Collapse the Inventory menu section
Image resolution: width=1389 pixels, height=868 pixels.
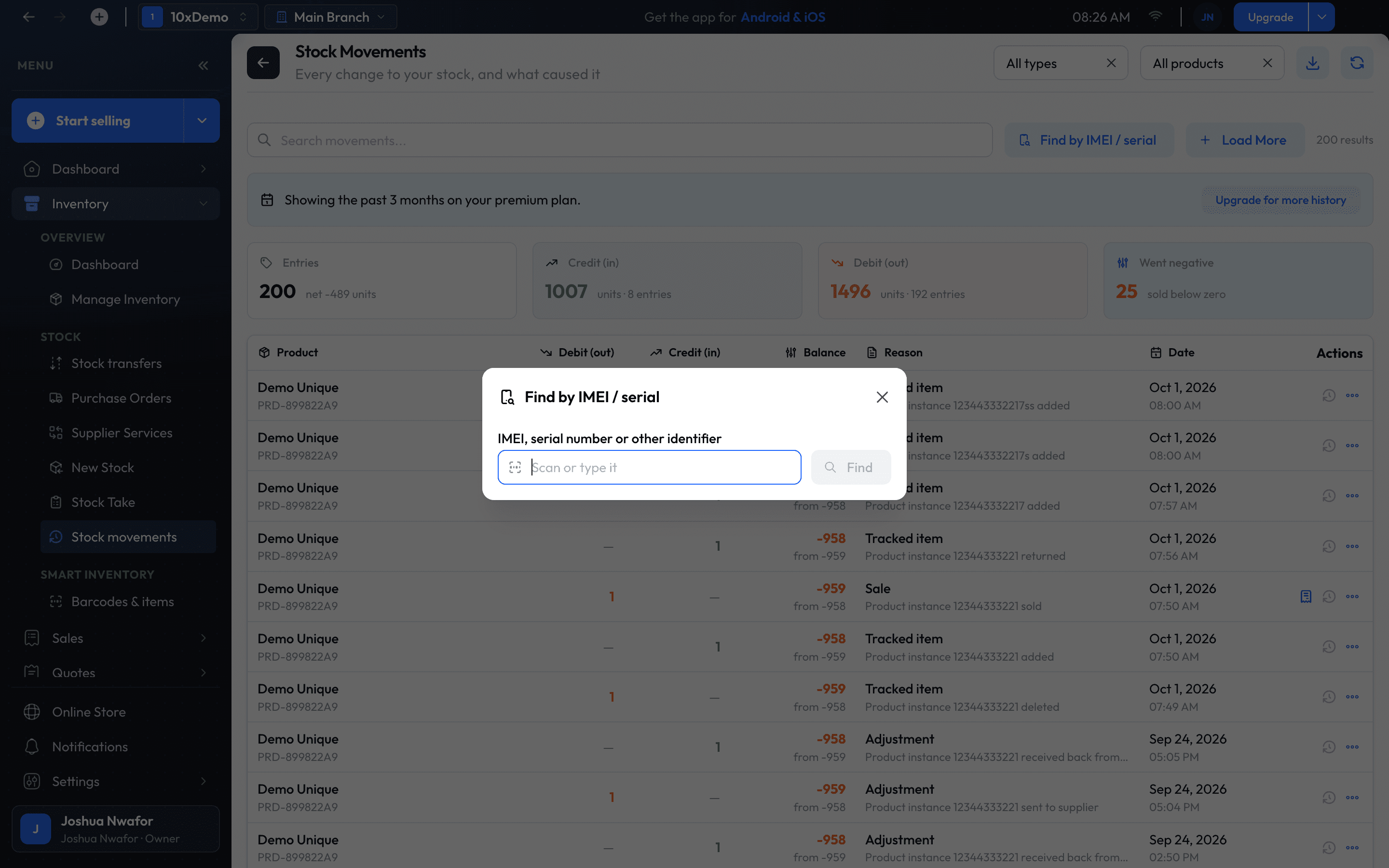coord(115,203)
